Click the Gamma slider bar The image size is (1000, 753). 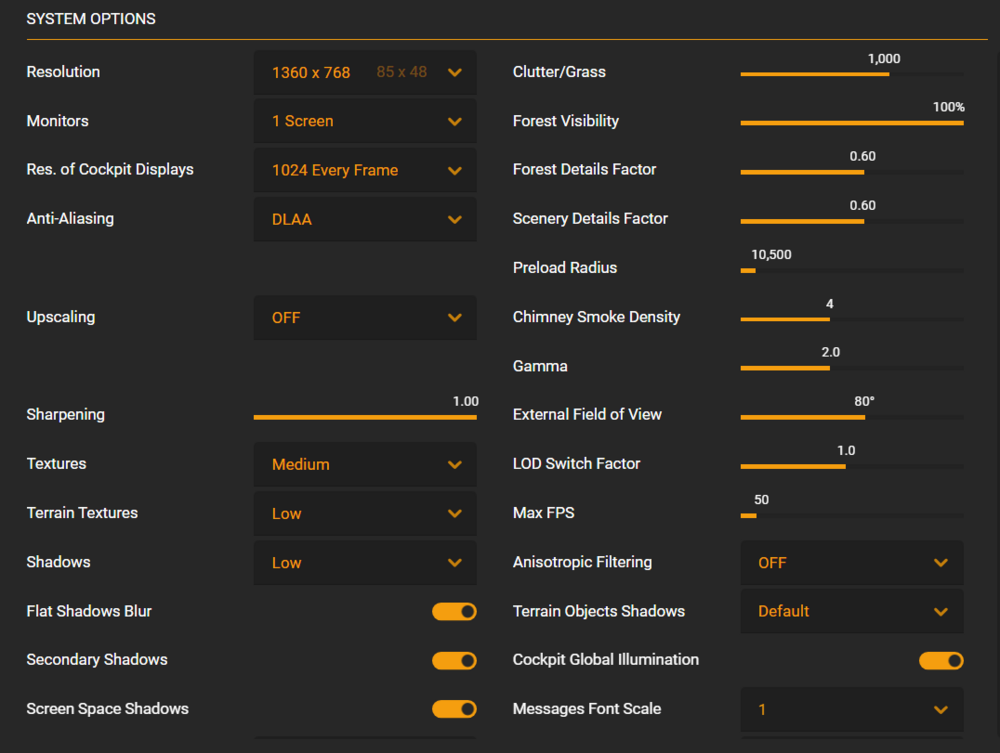851,368
